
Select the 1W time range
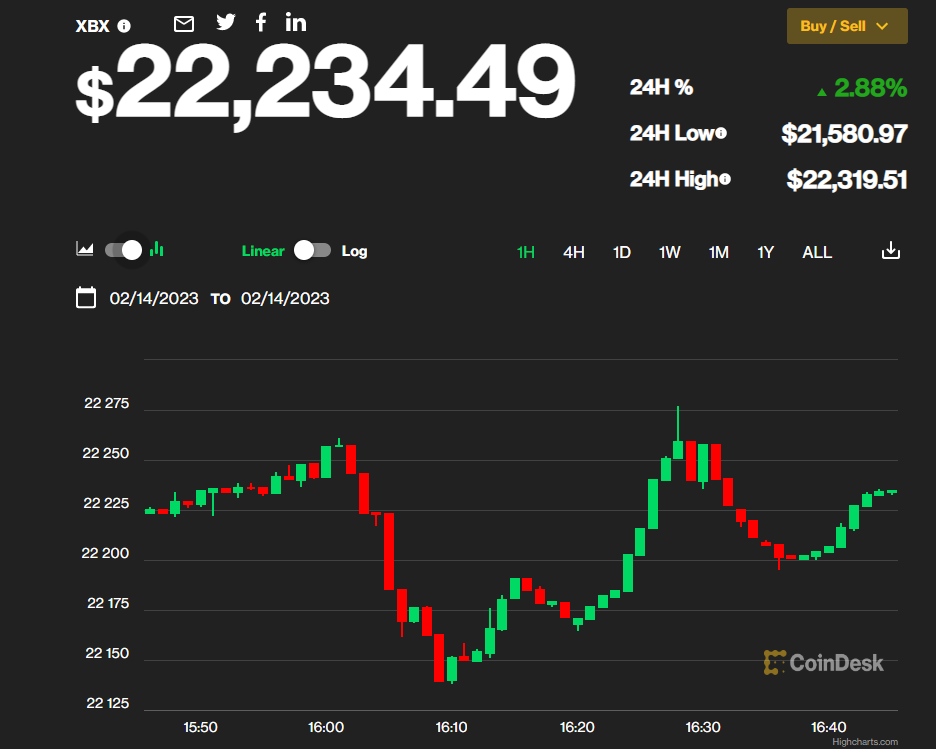669,252
